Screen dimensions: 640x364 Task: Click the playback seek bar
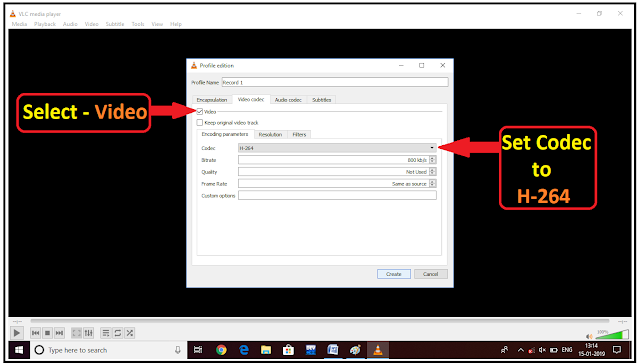320,321
